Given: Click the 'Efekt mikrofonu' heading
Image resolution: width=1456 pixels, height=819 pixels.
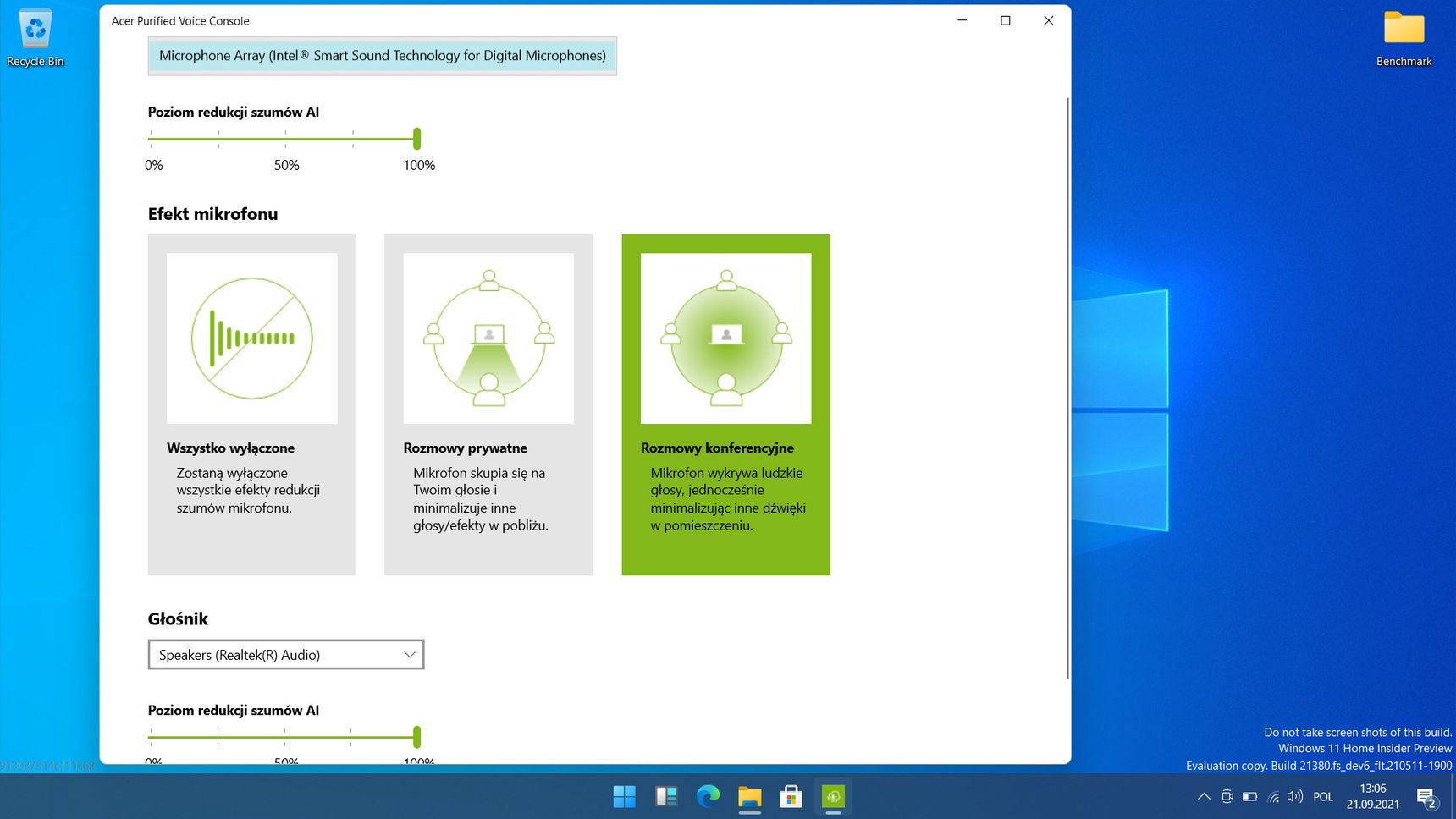Looking at the screenshot, I should pyautogui.click(x=212, y=214).
